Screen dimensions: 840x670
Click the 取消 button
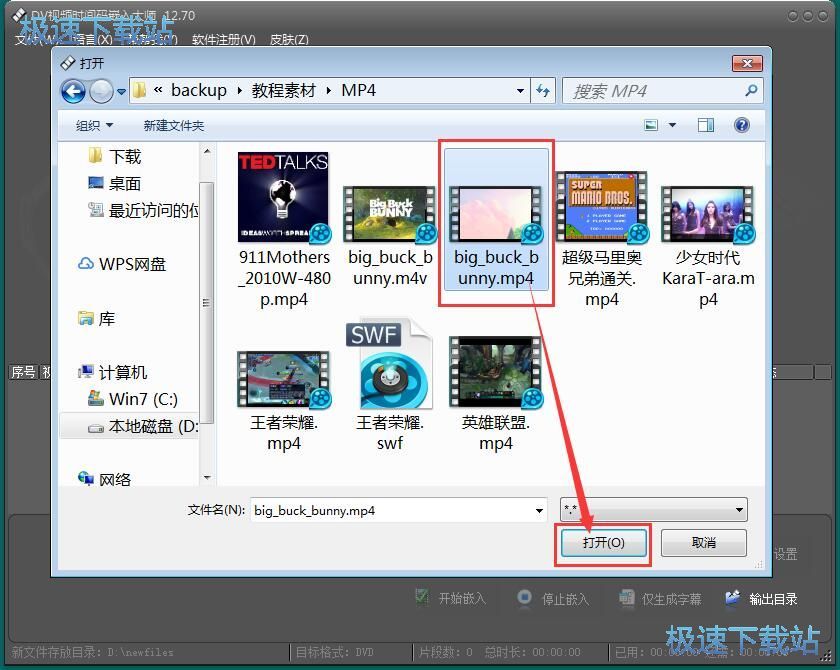point(703,543)
